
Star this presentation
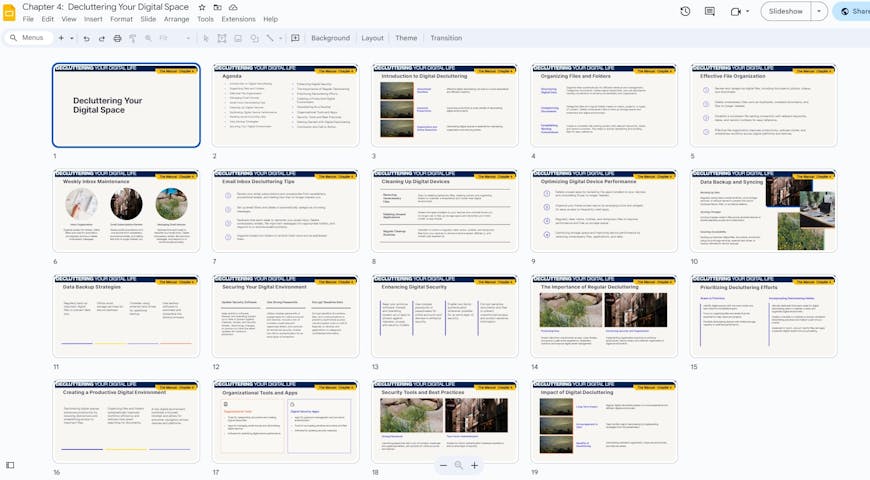201,7
